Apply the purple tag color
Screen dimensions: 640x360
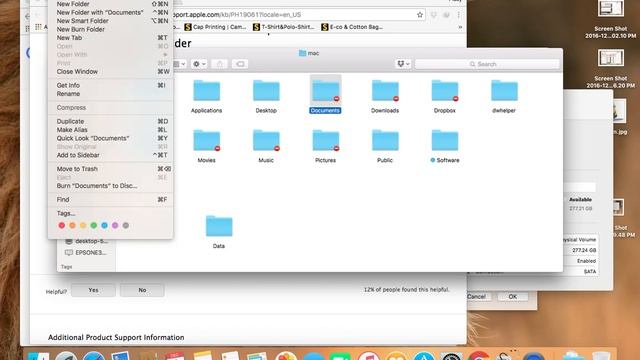115,225
